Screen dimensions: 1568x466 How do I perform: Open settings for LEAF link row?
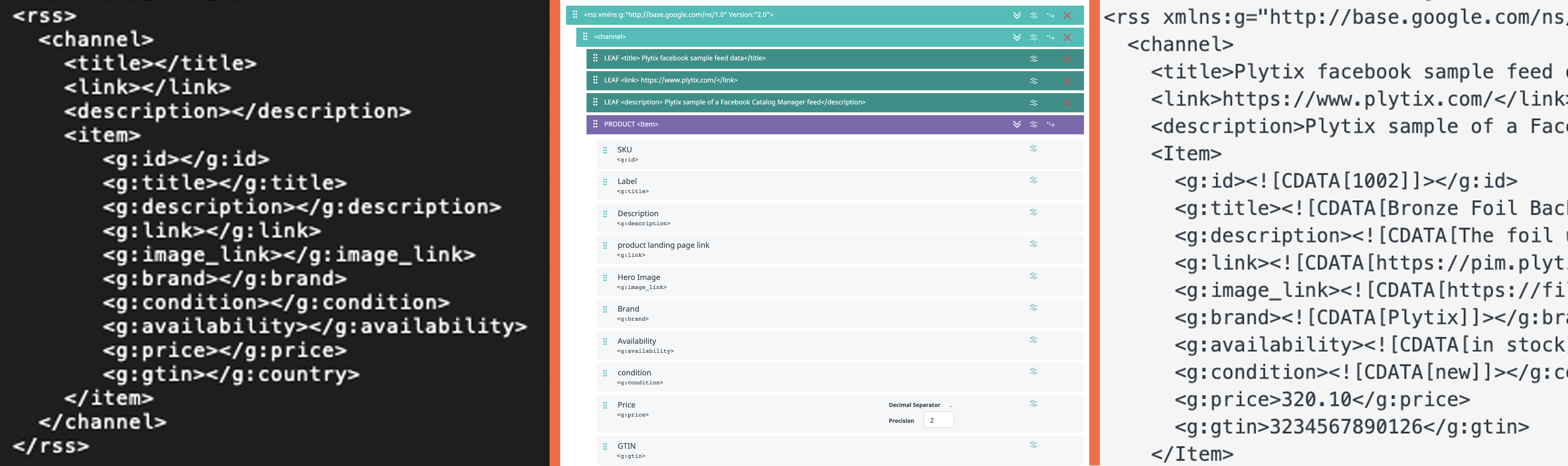click(1033, 81)
